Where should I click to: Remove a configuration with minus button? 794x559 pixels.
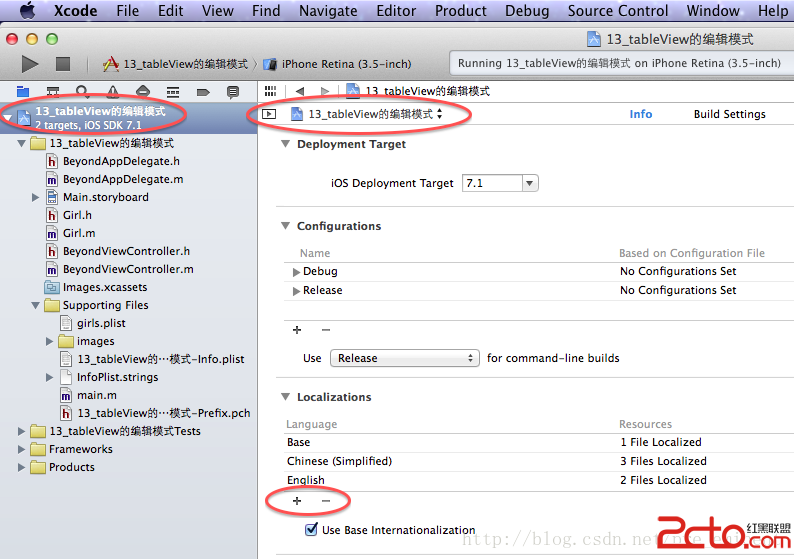(x=326, y=330)
